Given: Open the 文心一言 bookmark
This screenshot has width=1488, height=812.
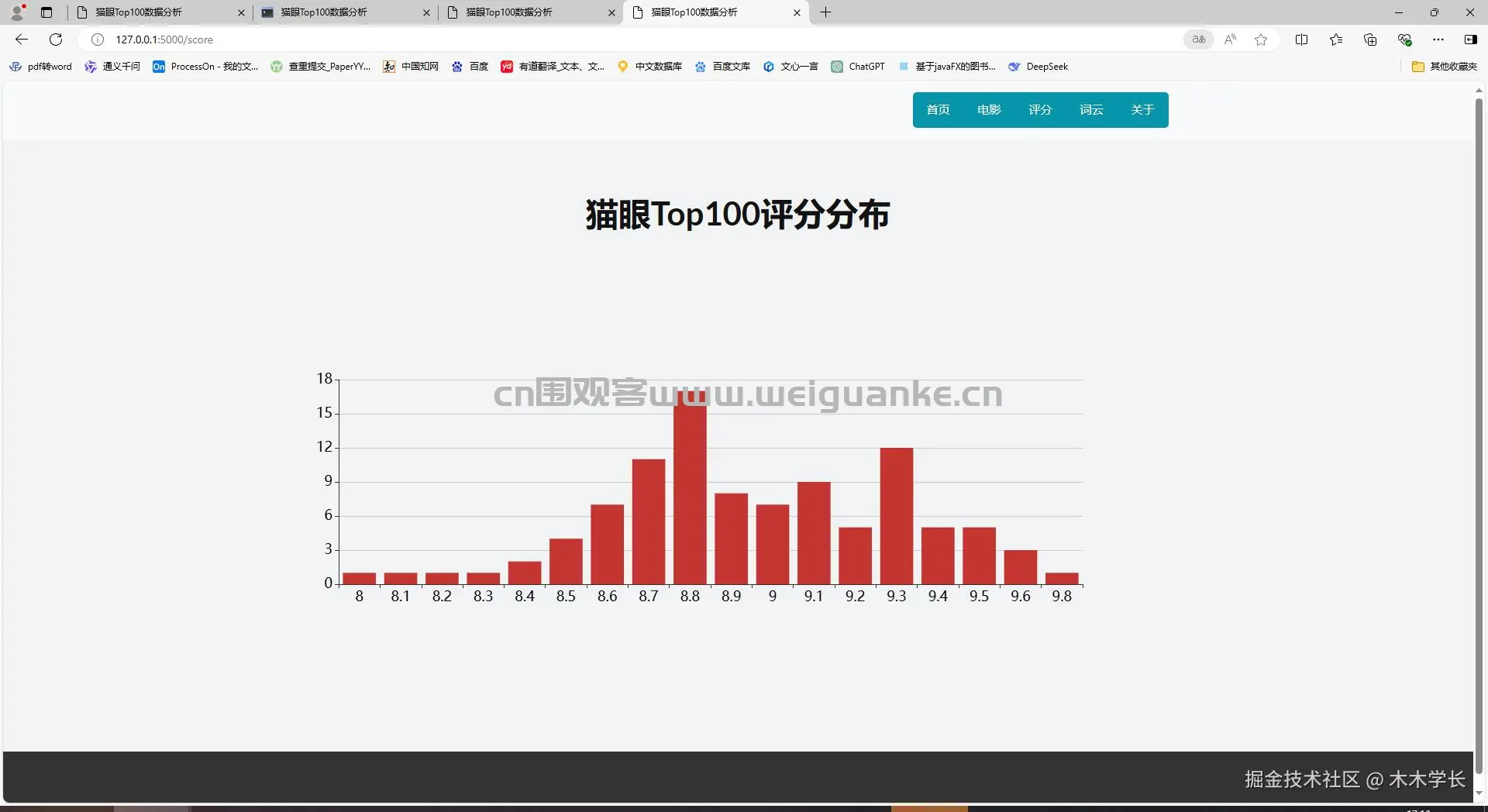Looking at the screenshot, I should pyautogui.click(x=790, y=67).
